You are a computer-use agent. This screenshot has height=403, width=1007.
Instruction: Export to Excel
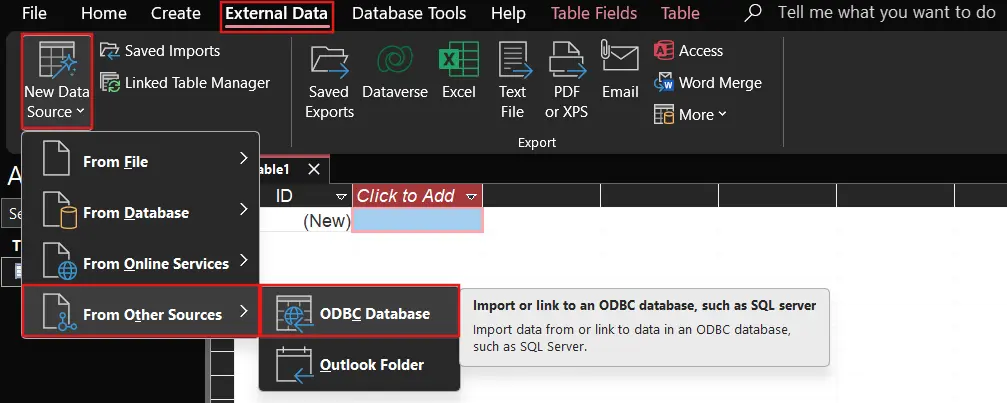coord(459,72)
